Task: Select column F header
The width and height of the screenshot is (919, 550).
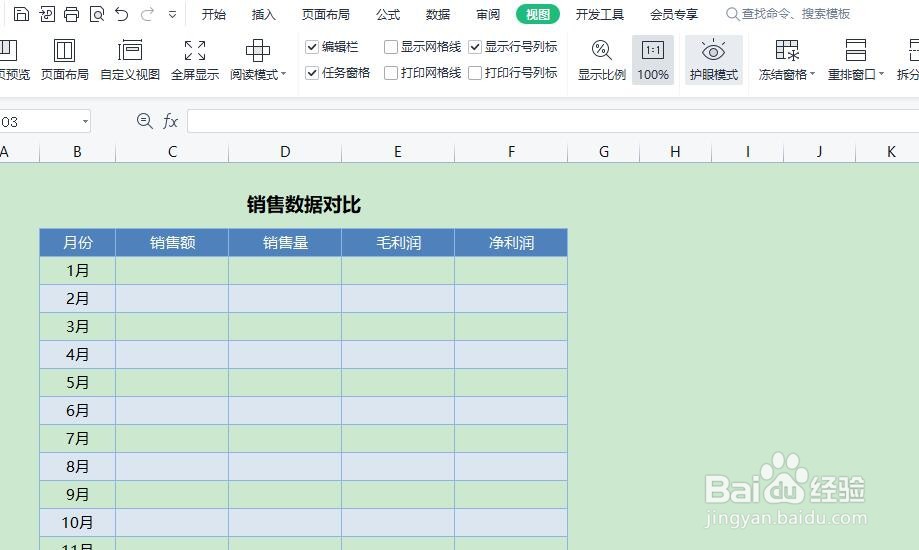Action: [x=511, y=152]
